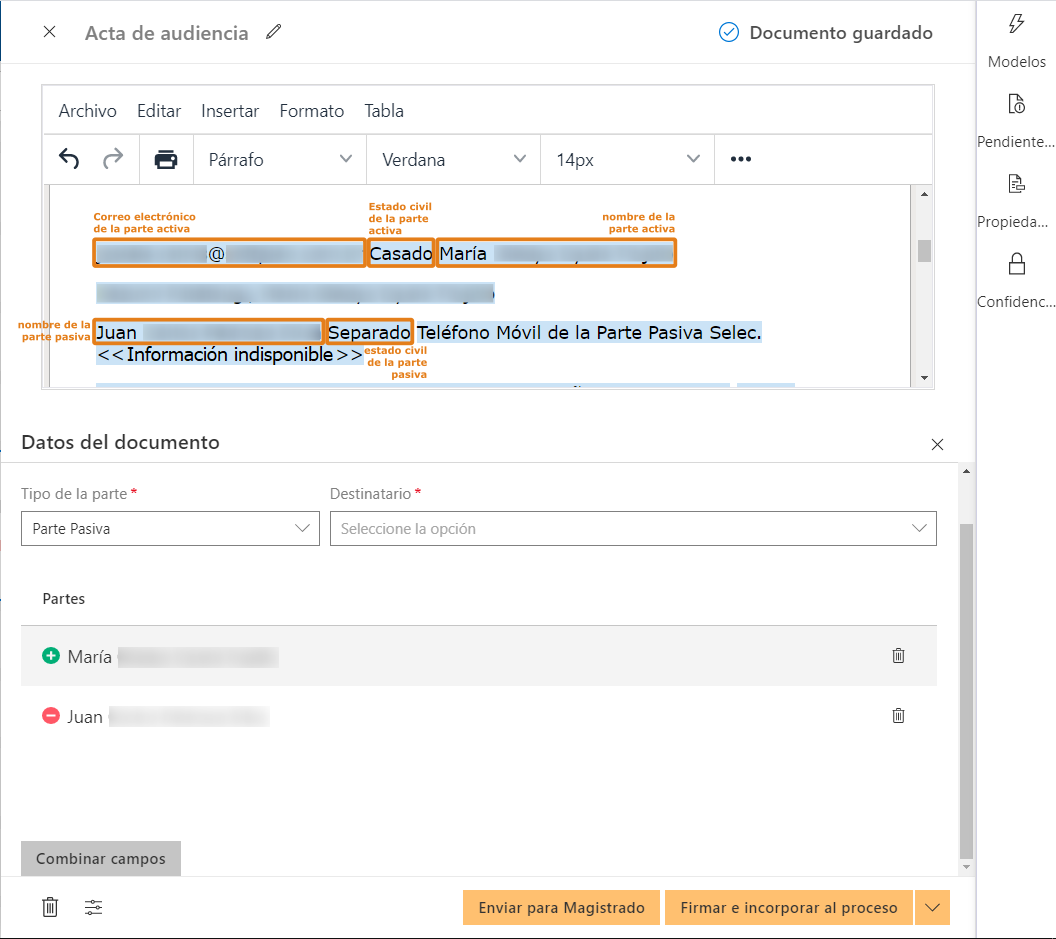
Task: Click the Separado field in document
Action: coord(369,332)
